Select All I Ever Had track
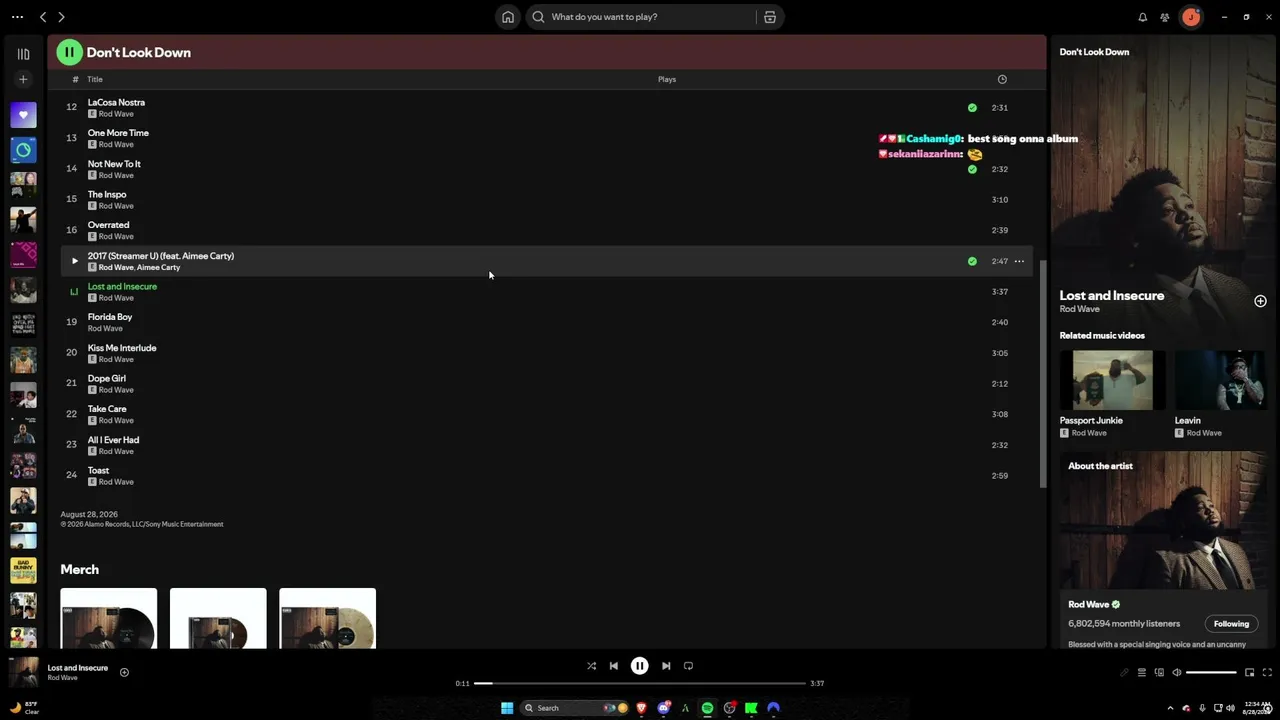1280x720 pixels. tap(546, 445)
